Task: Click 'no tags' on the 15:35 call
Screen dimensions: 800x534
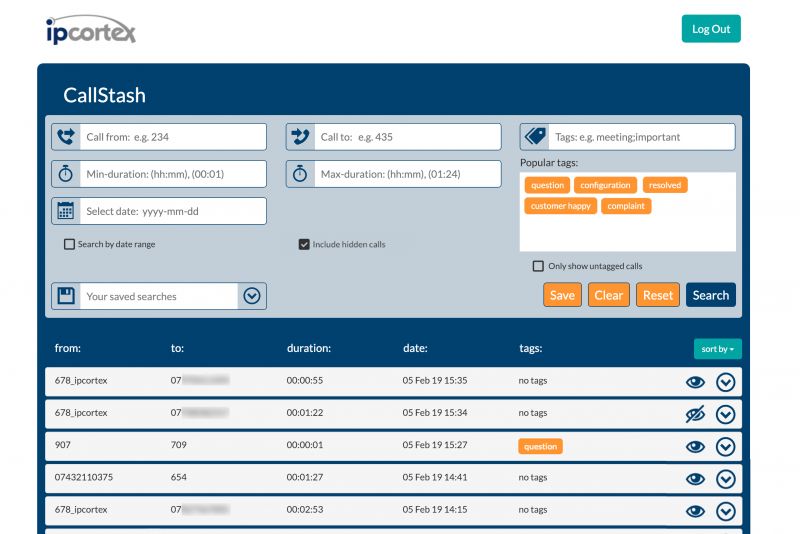Action: click(533, 380)
